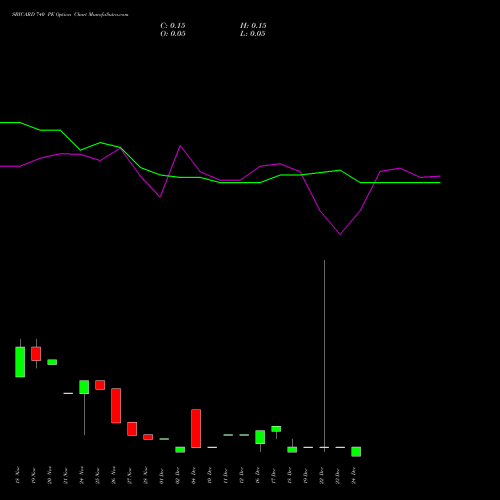Click the 19 Nov date label

(34, 475)
